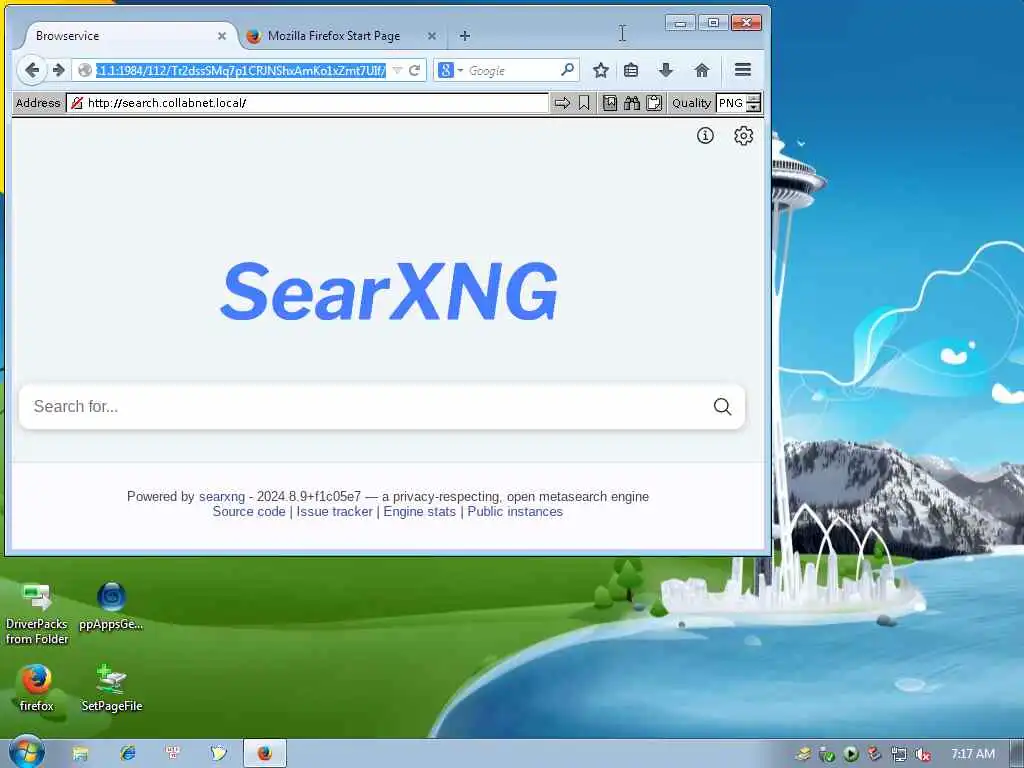Click SearXNG search magnifier button
This screenshot has width=1024, height=768.
pos(722,407)
